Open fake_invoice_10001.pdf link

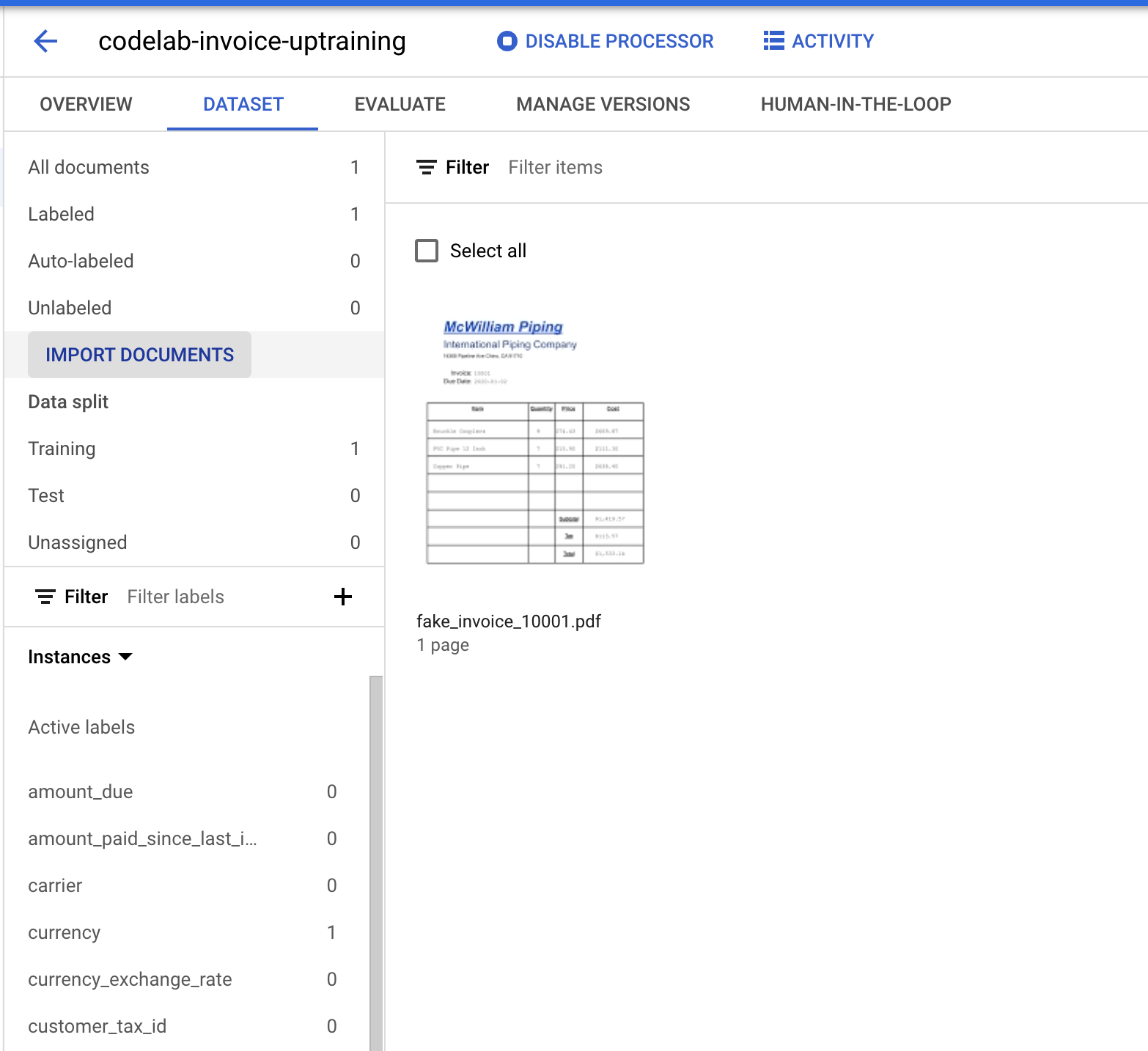509,621
